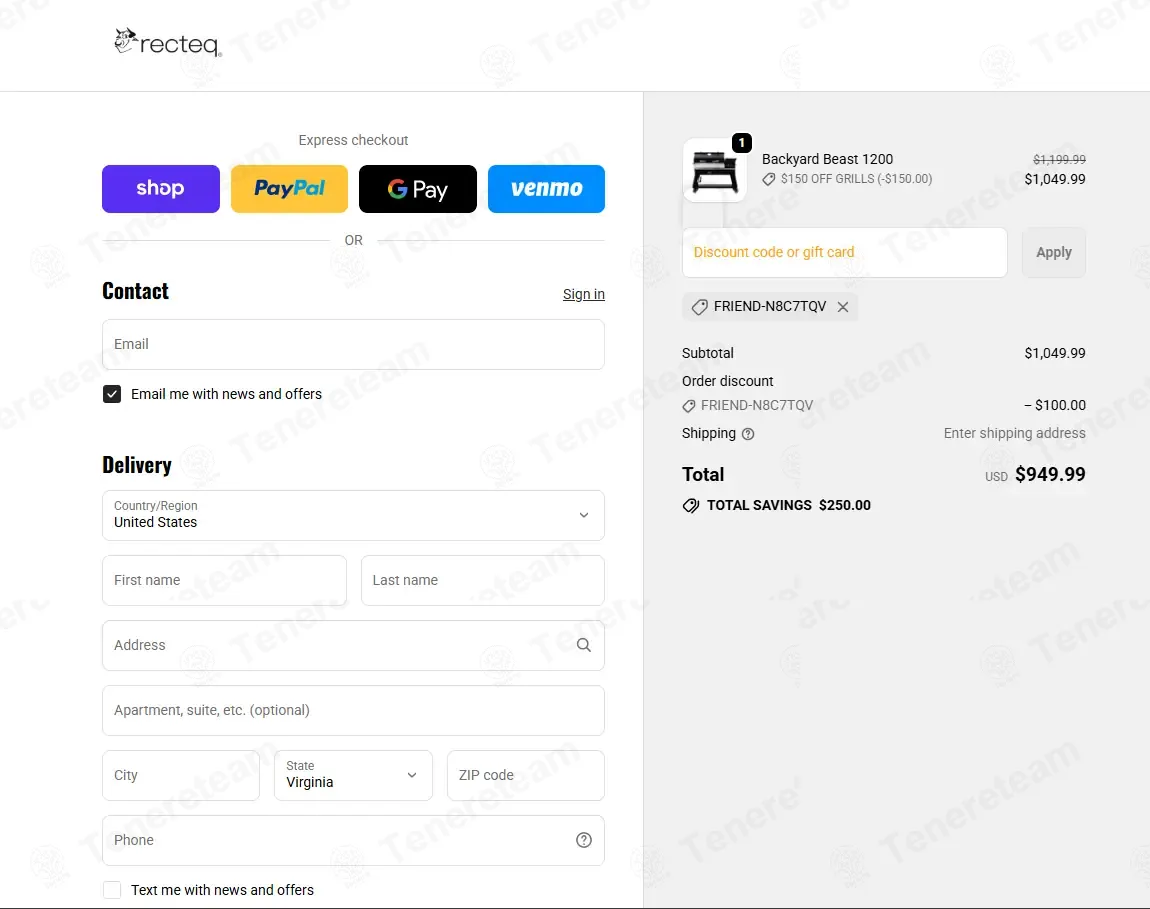Uncheck Email me with news and offers
Screen dimensions: 1150x909
coord(112,394)
